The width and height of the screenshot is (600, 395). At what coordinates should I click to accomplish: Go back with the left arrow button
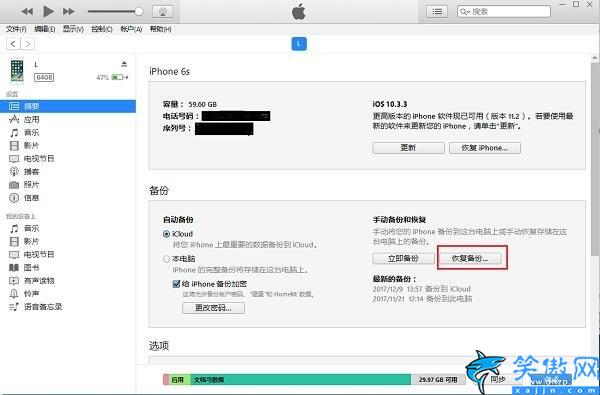(13, 44)
